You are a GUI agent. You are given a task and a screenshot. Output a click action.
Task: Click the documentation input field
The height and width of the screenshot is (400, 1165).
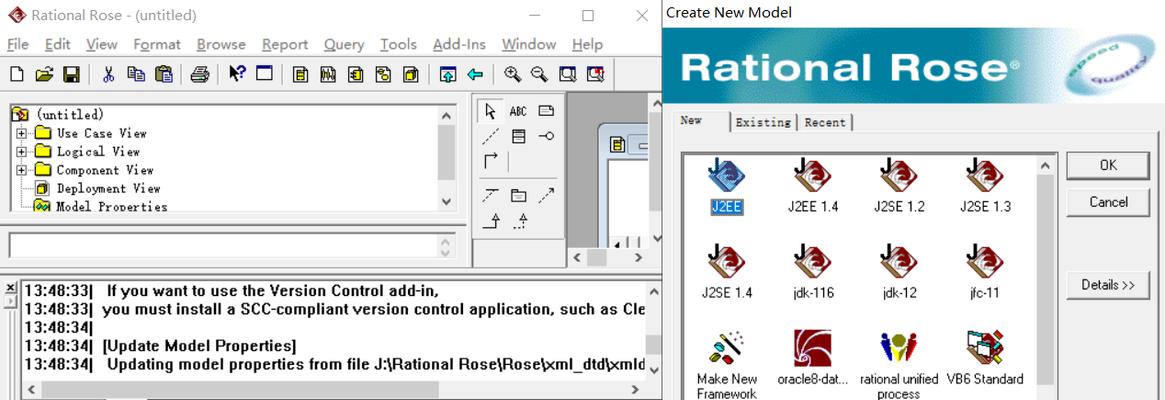click(x=223, y=246)
